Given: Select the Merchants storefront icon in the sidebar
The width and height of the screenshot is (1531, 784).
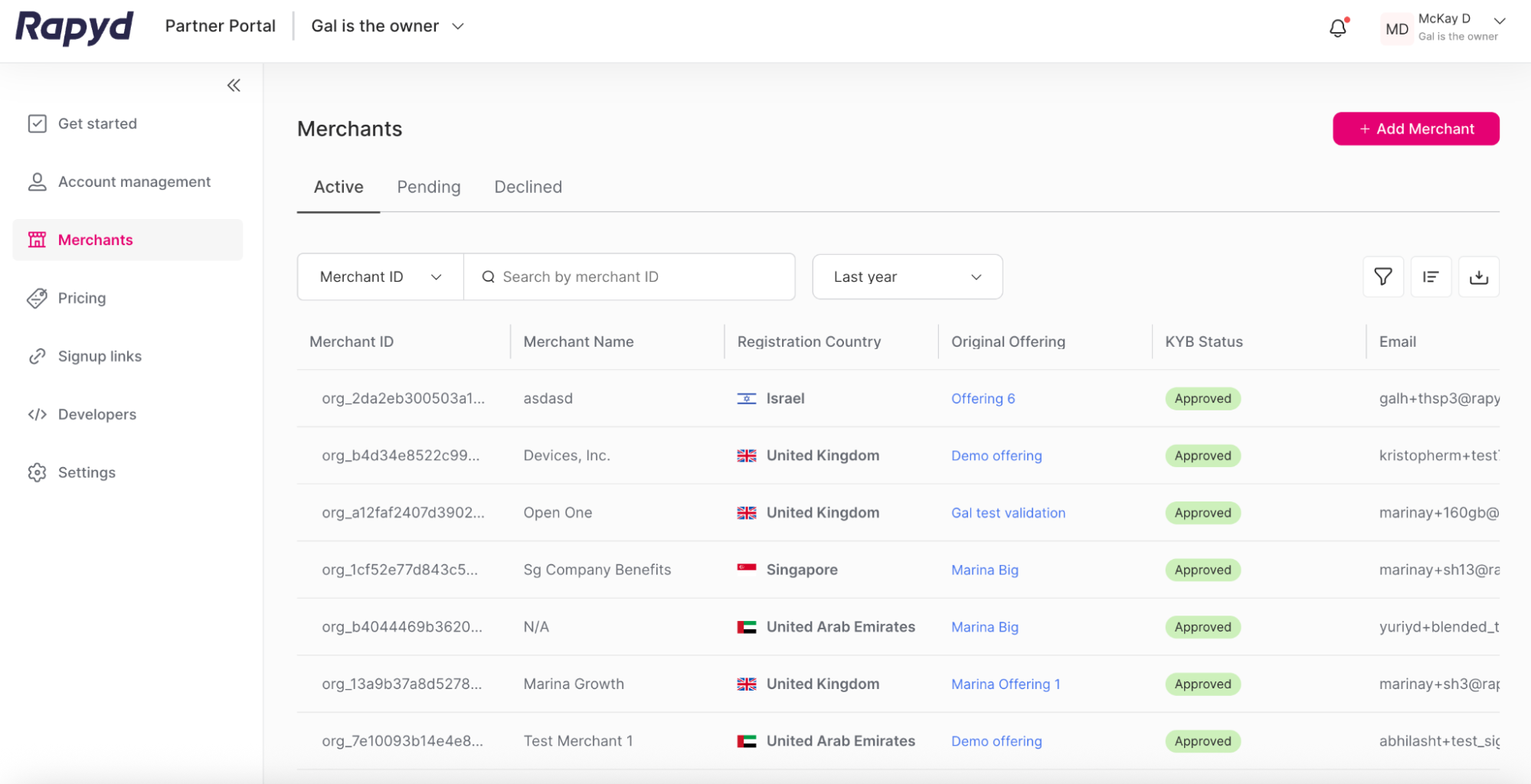Looking at the screenshot, I should click(x=37, y=240).
